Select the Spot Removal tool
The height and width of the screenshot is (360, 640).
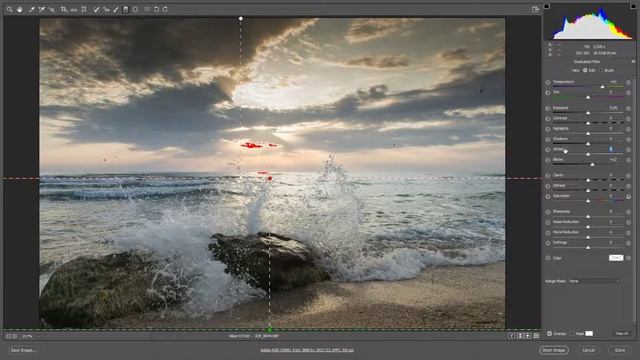(96, 9)
